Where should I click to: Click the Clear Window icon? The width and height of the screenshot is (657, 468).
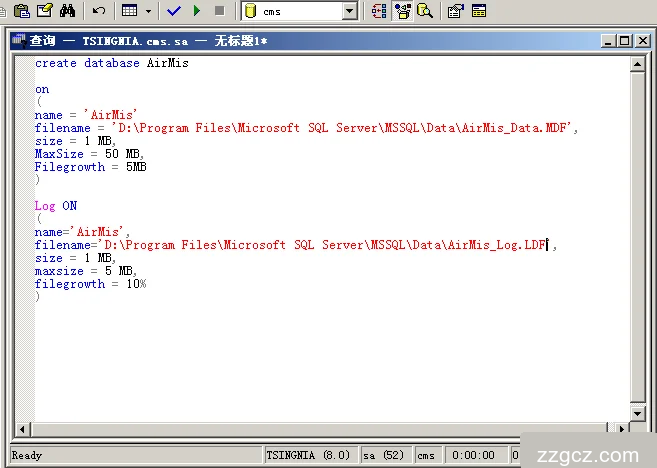[43, 11]
